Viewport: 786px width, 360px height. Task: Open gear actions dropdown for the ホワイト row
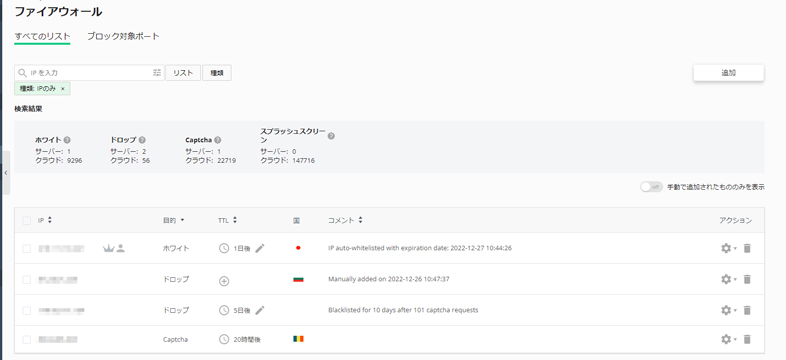728,248
